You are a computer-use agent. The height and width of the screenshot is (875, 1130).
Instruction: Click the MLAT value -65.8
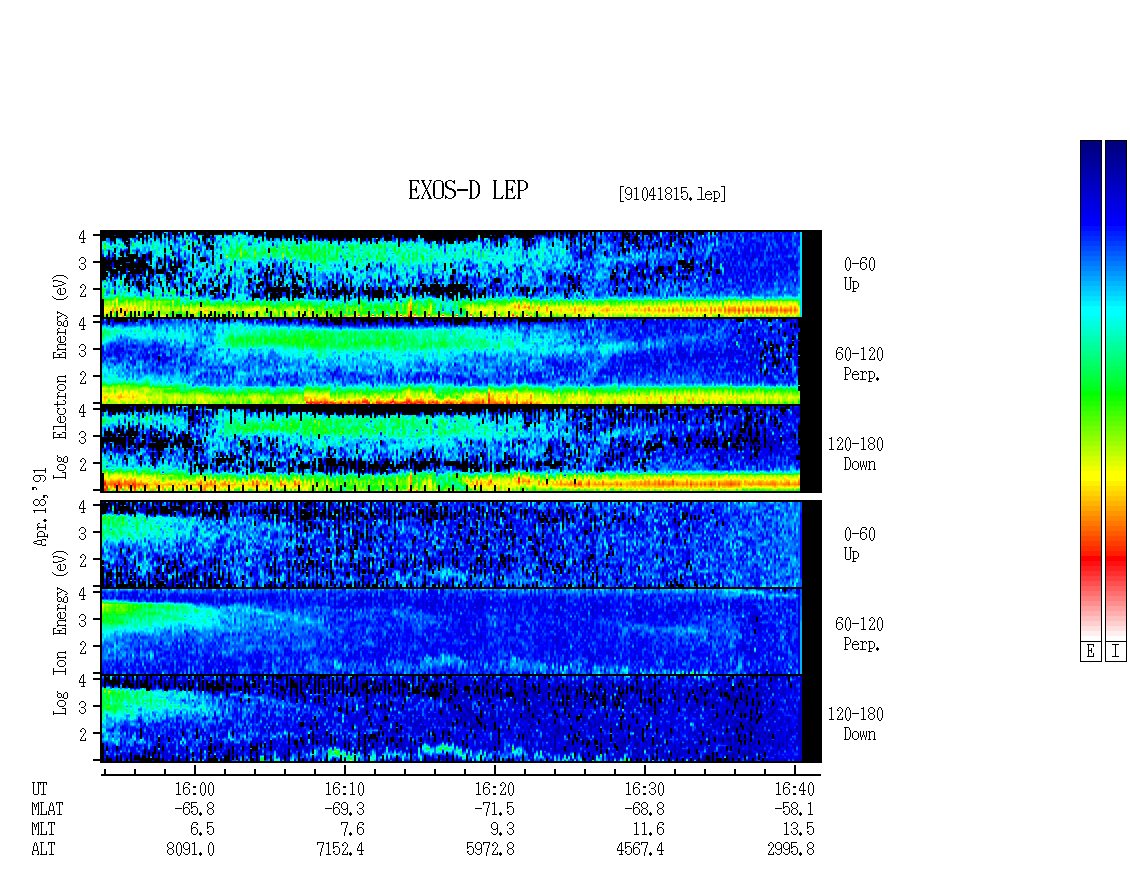pos(194,809)
